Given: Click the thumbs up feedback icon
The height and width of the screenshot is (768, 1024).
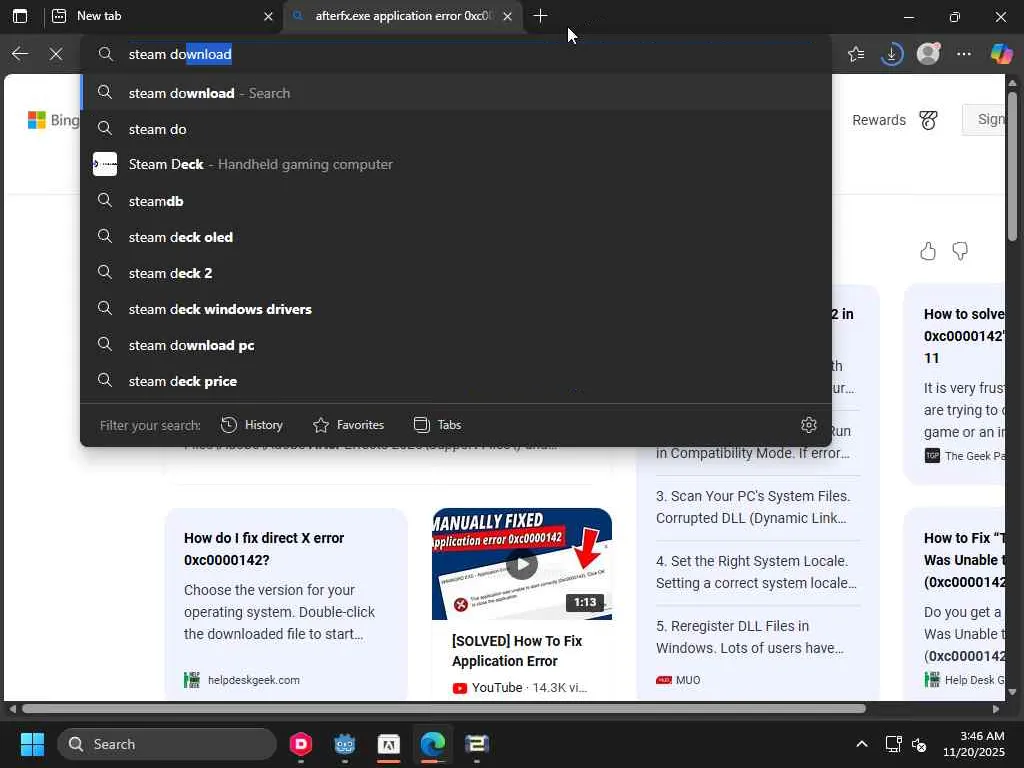Looking at the screenshot, I should tap(928, 251).
